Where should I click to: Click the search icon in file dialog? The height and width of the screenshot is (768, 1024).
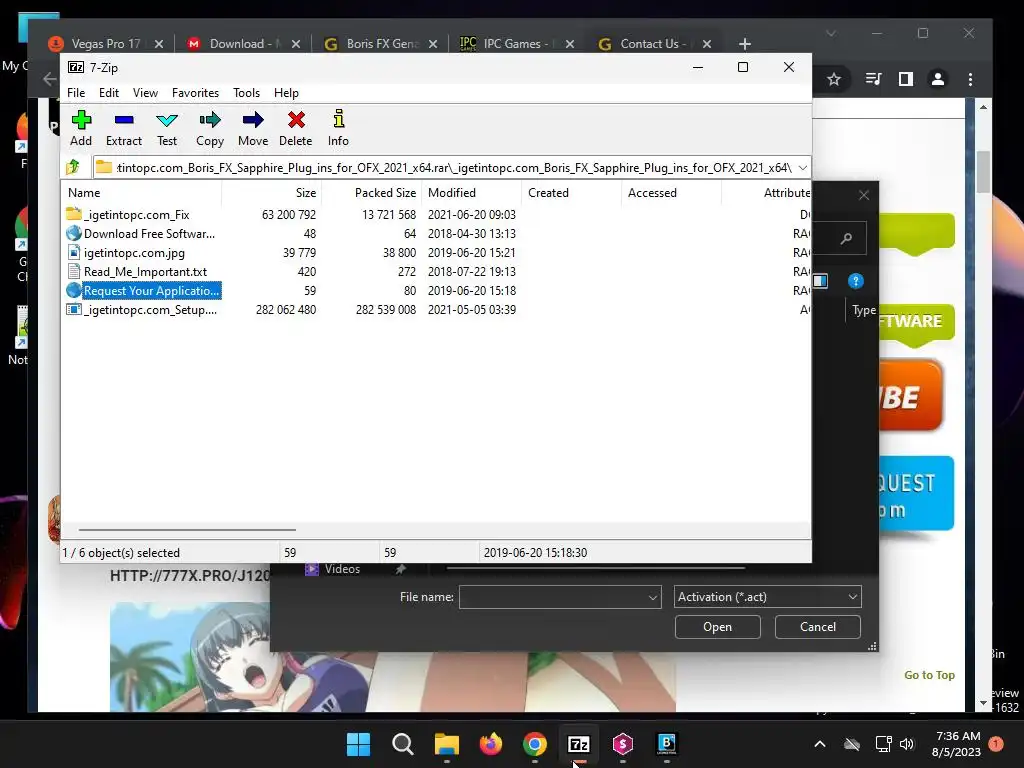846,239
